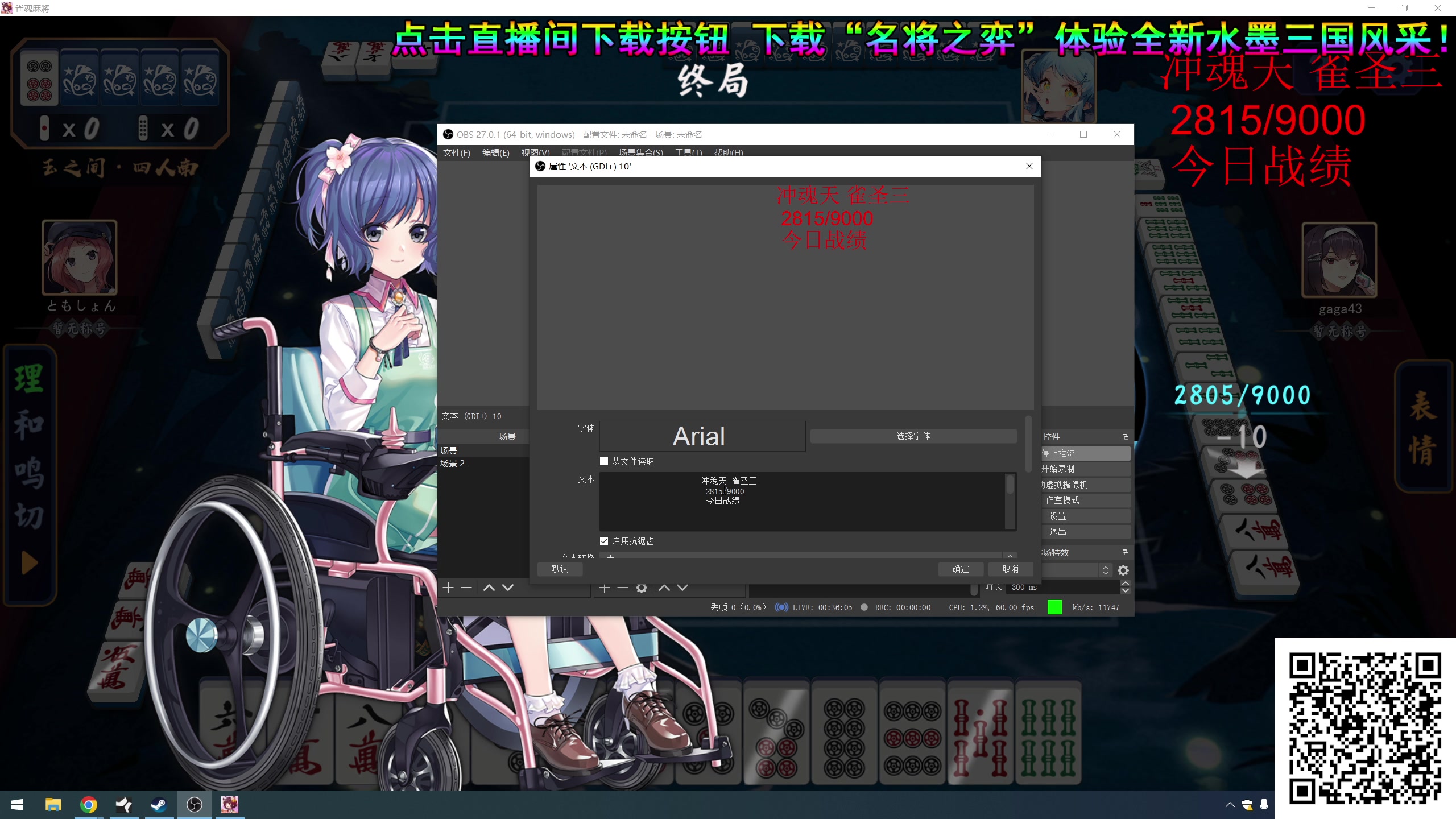Open File Explorer from the taskbar
Screen dimensions: 1456x819
[x=53, y=805]
